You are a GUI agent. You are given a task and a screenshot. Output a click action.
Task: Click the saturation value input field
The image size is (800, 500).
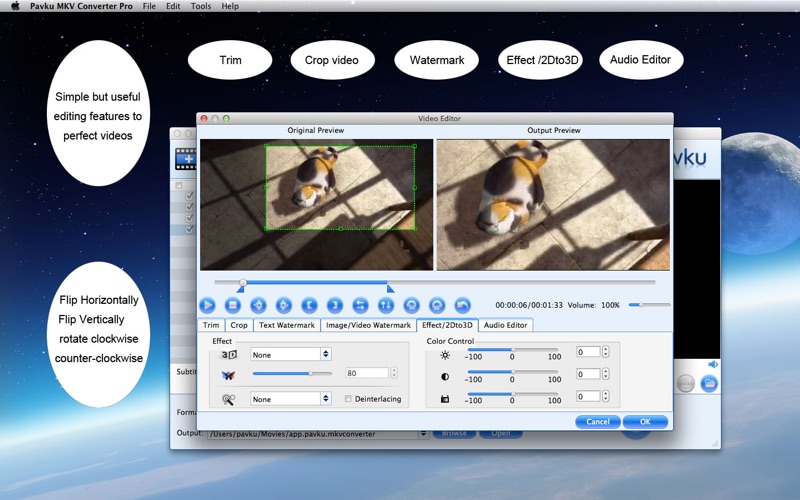coord(588,396)
